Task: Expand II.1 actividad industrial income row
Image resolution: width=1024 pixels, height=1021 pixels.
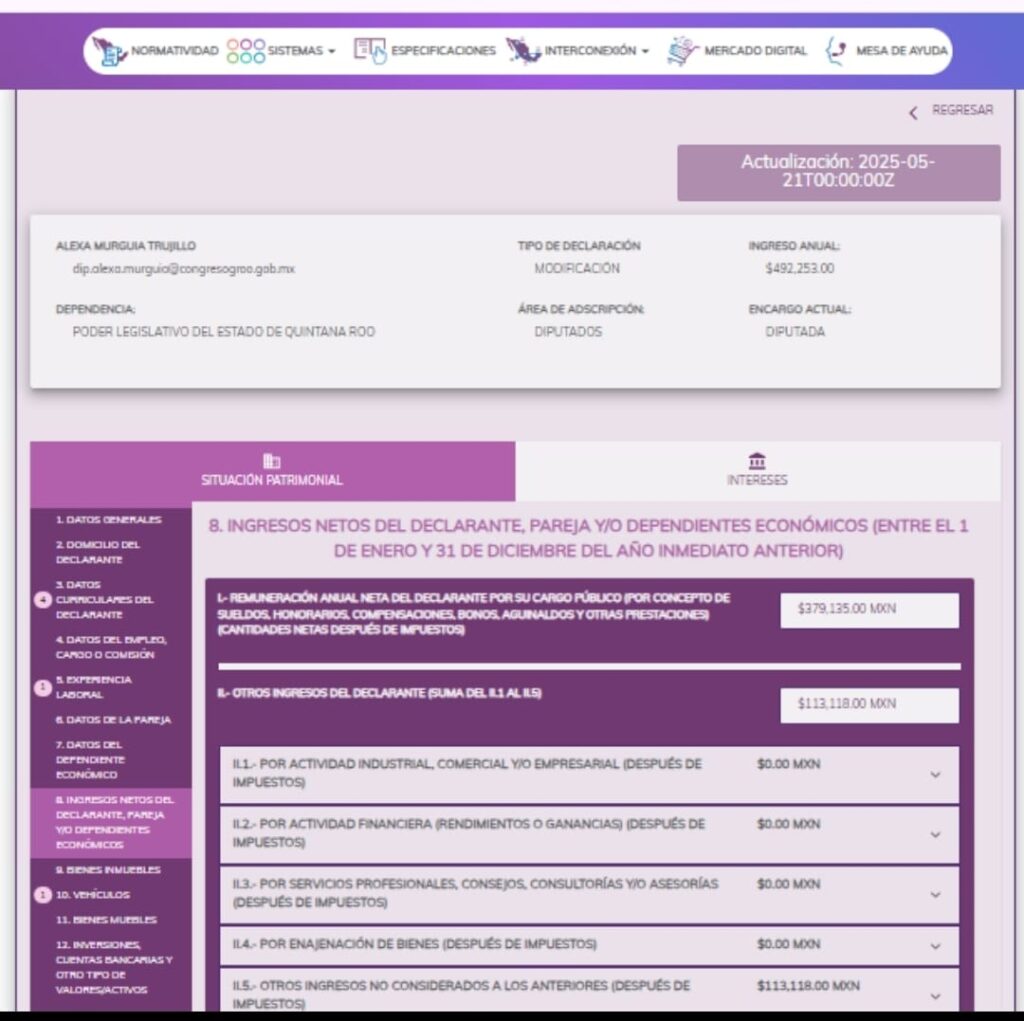Action: click(x=935, y=774)
